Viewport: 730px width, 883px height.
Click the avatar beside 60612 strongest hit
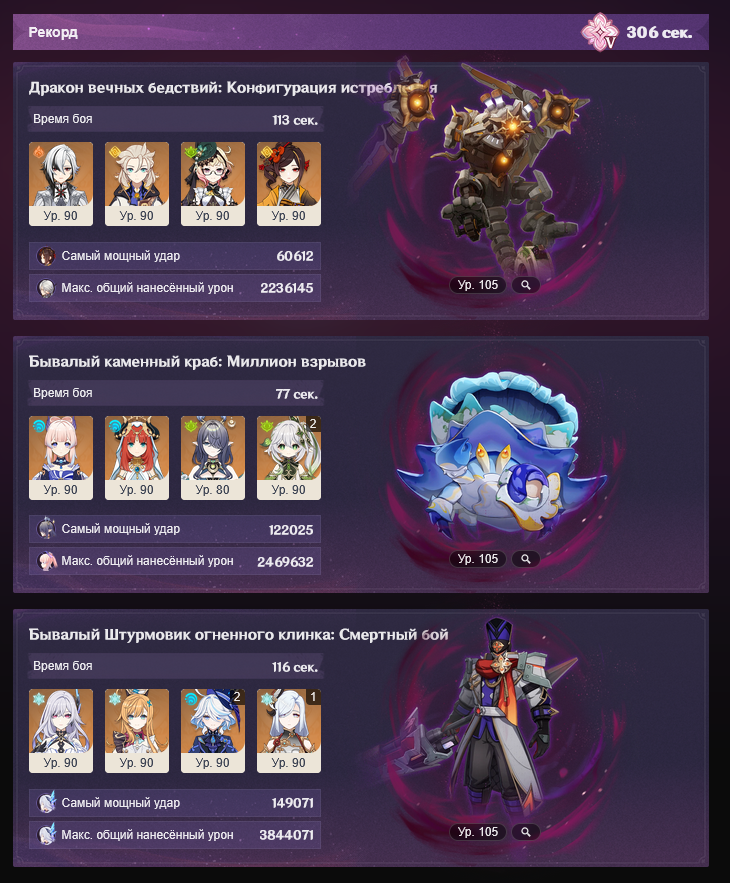click(x=46, y=256)
